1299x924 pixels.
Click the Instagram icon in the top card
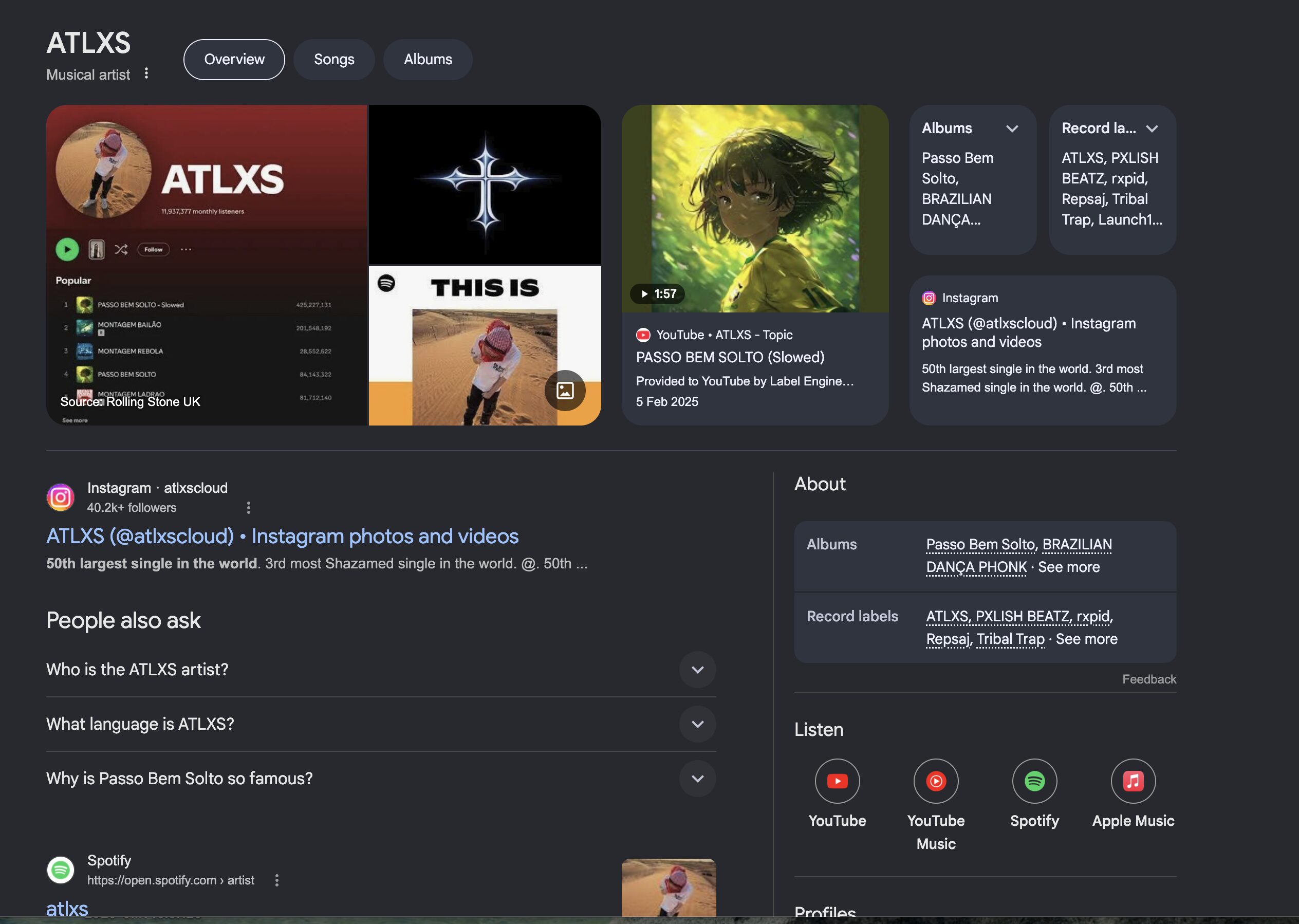928,298
